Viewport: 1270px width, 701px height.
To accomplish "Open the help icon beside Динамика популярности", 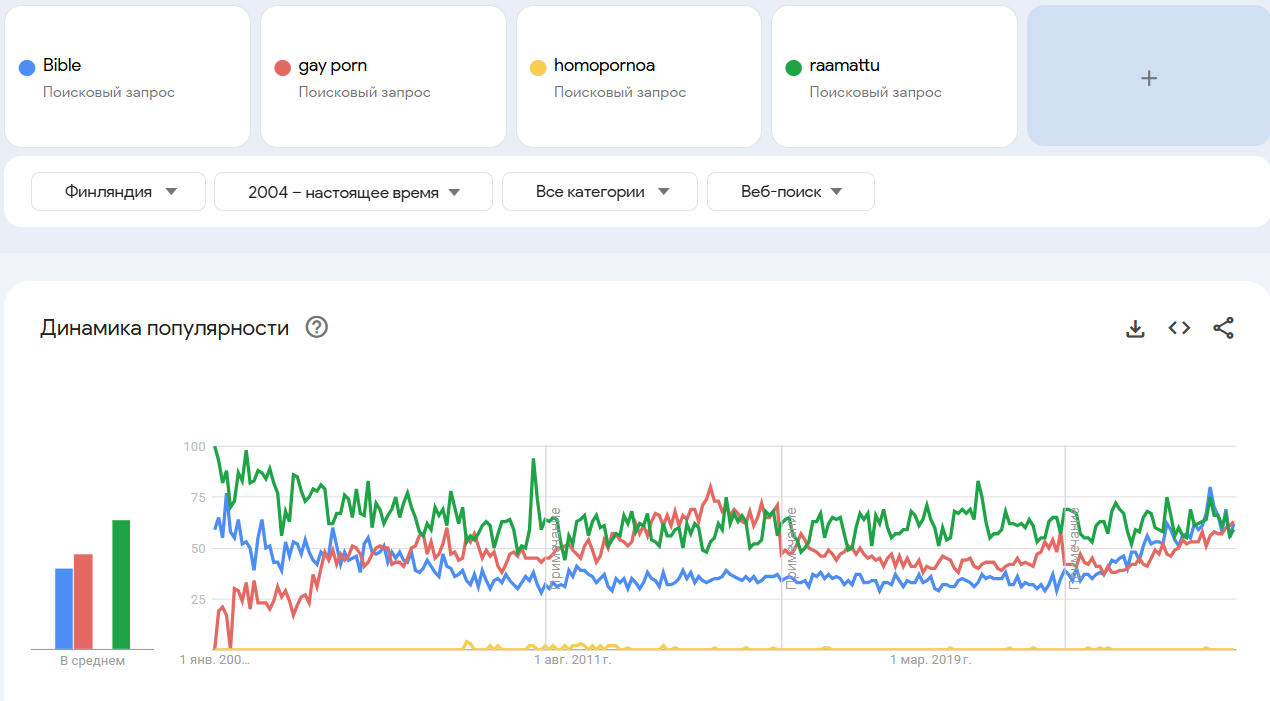I will [x=317, y=327].
